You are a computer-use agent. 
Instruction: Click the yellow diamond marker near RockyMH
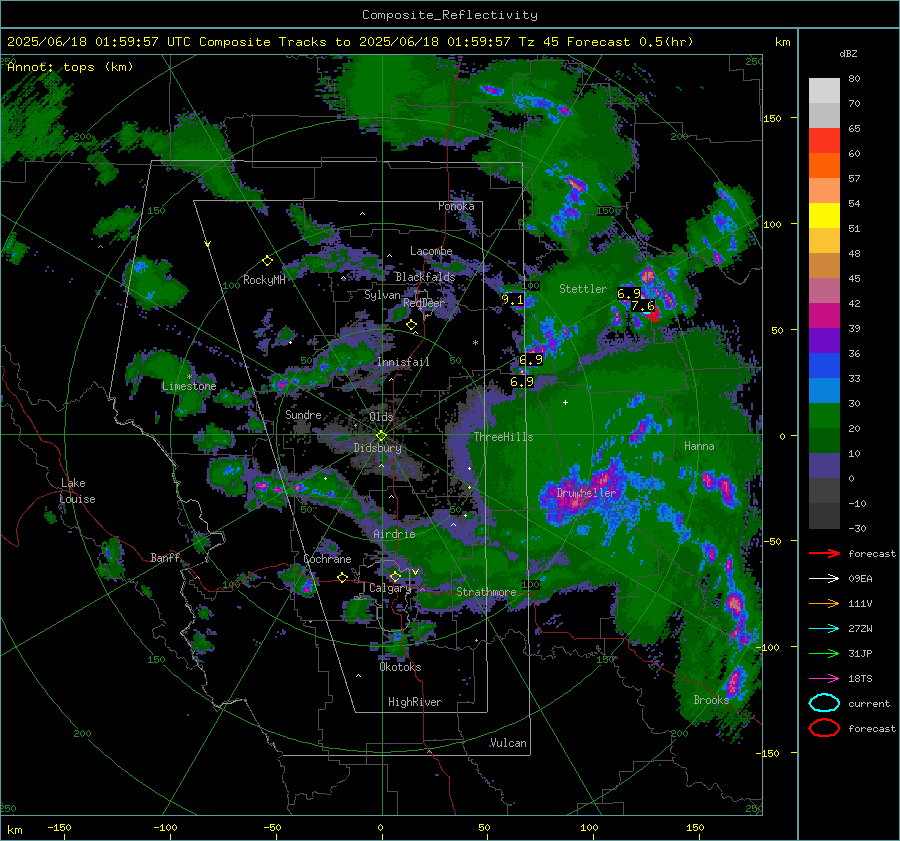coord(267,261)
